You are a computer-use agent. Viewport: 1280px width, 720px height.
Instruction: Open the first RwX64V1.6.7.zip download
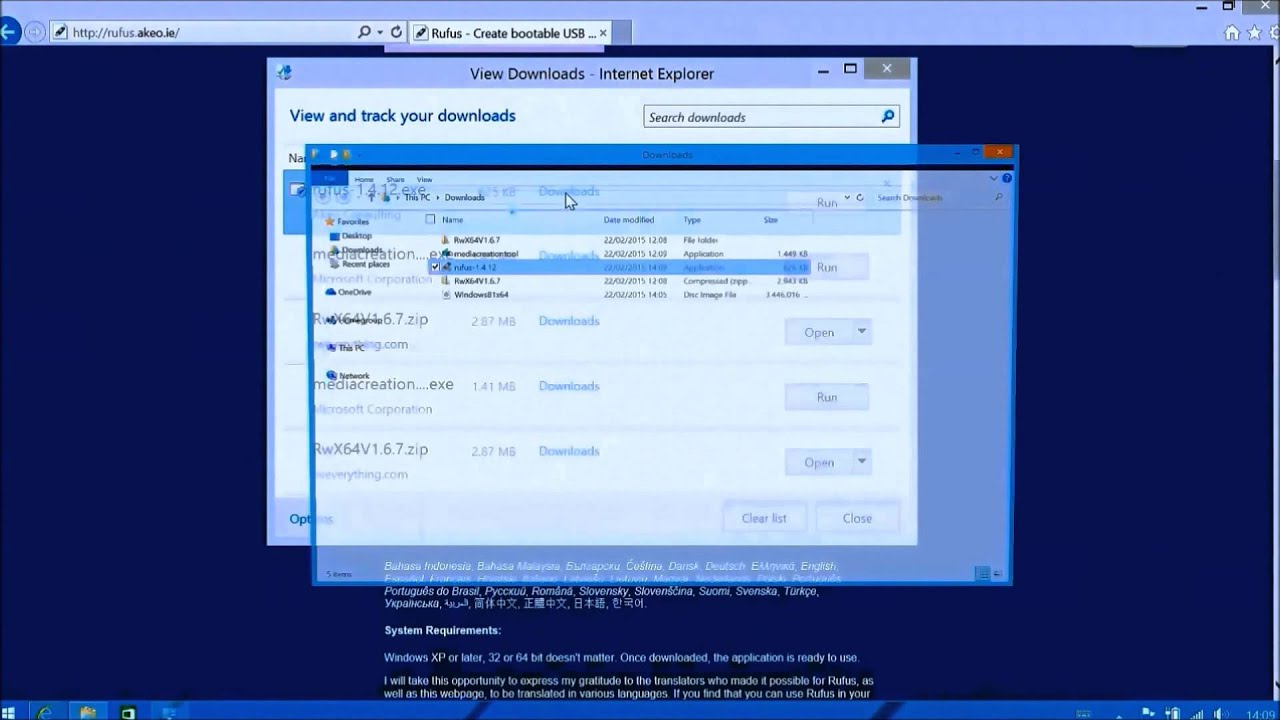coord(819,332)
